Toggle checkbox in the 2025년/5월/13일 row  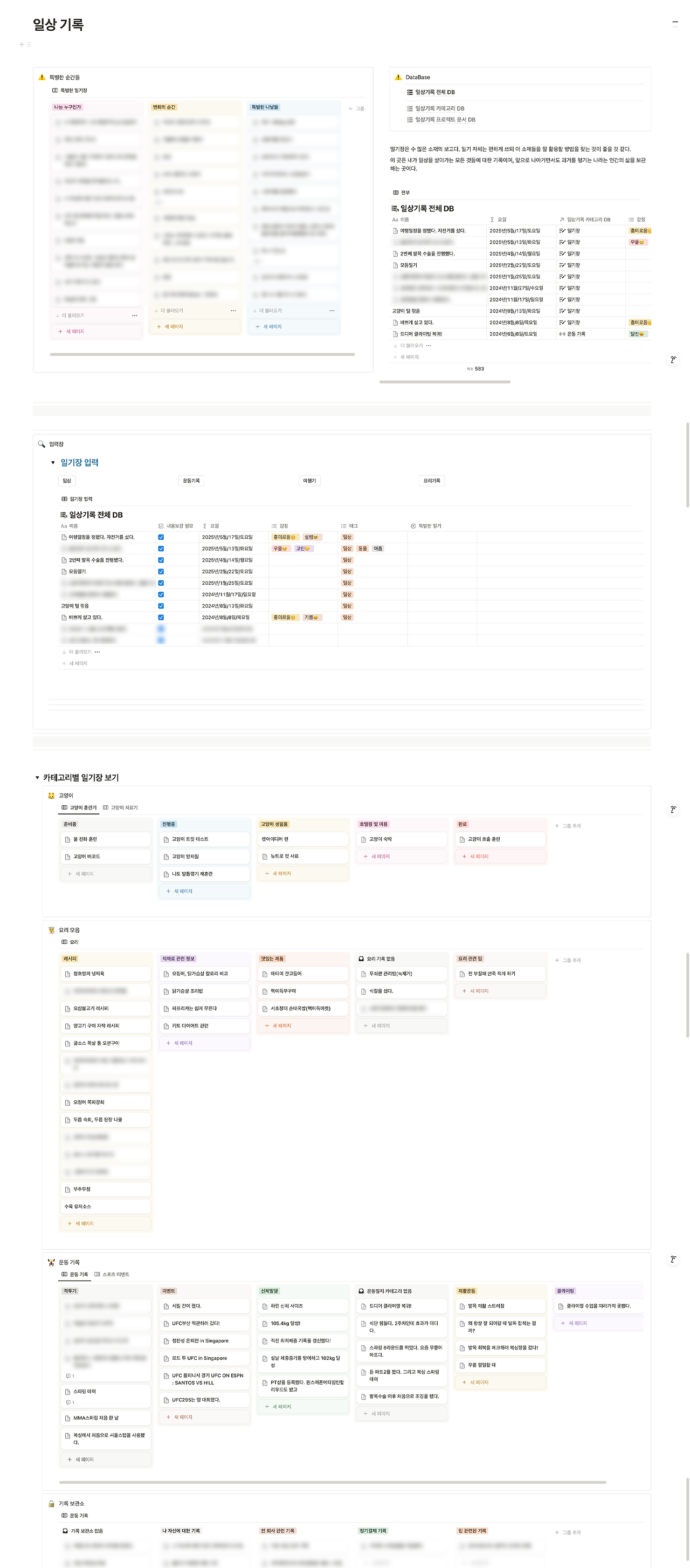coord(161,549)
